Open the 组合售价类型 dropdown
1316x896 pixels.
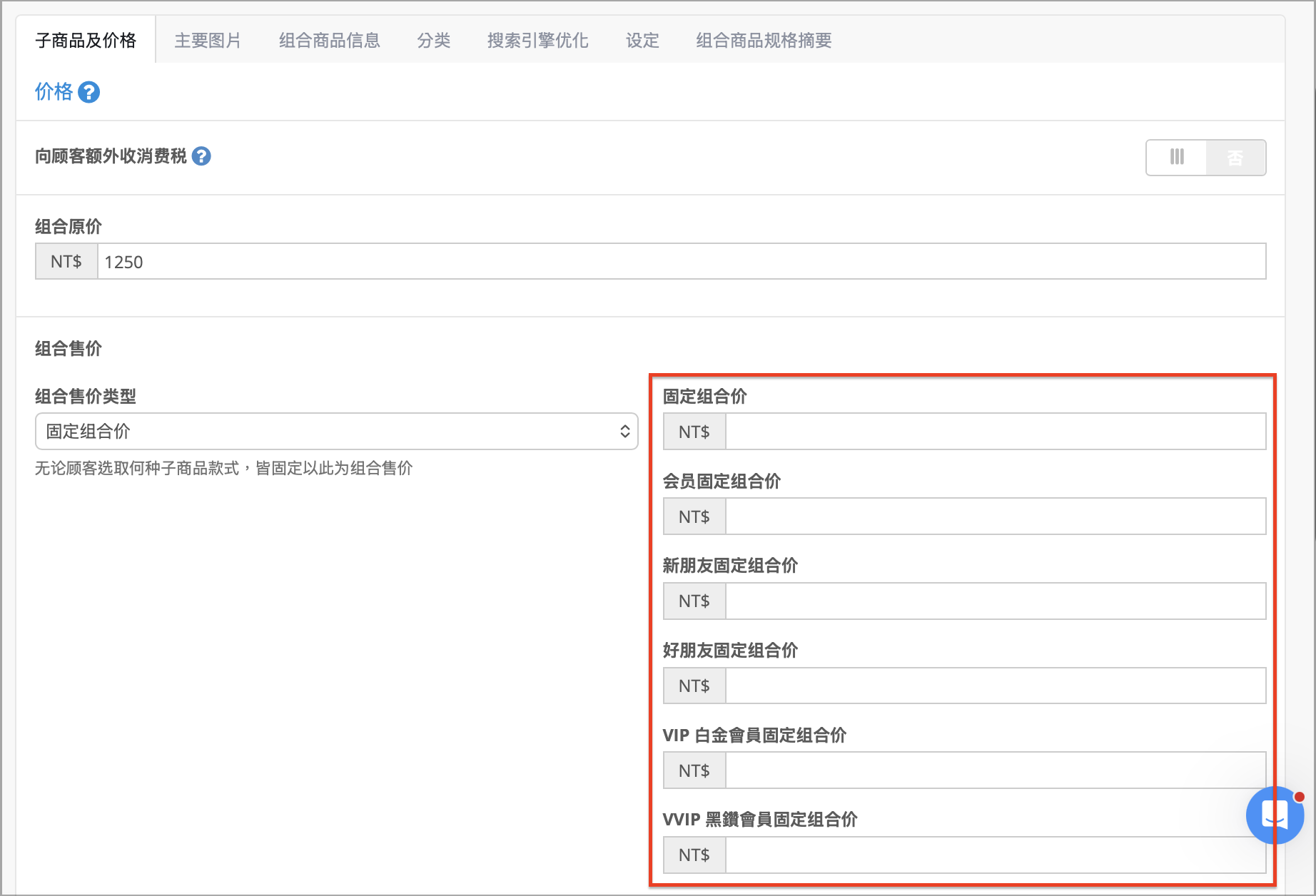coord(336,431)
